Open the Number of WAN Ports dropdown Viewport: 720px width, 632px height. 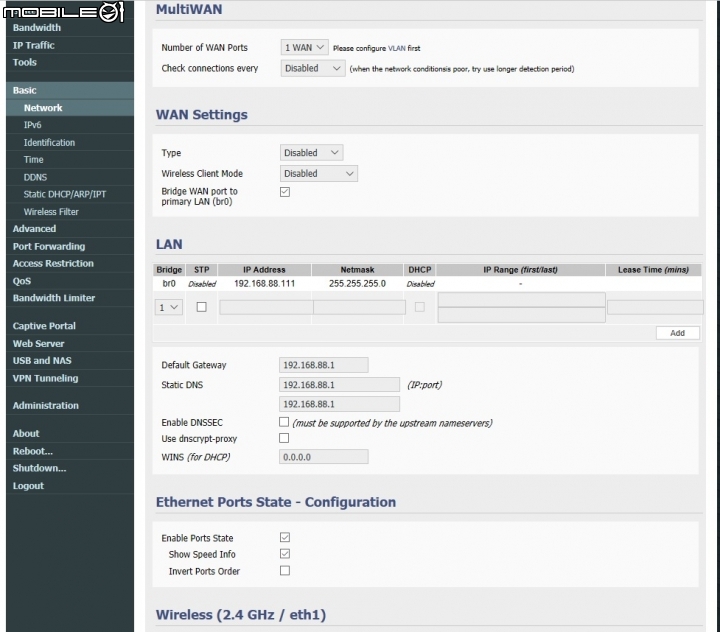[304, 47]
